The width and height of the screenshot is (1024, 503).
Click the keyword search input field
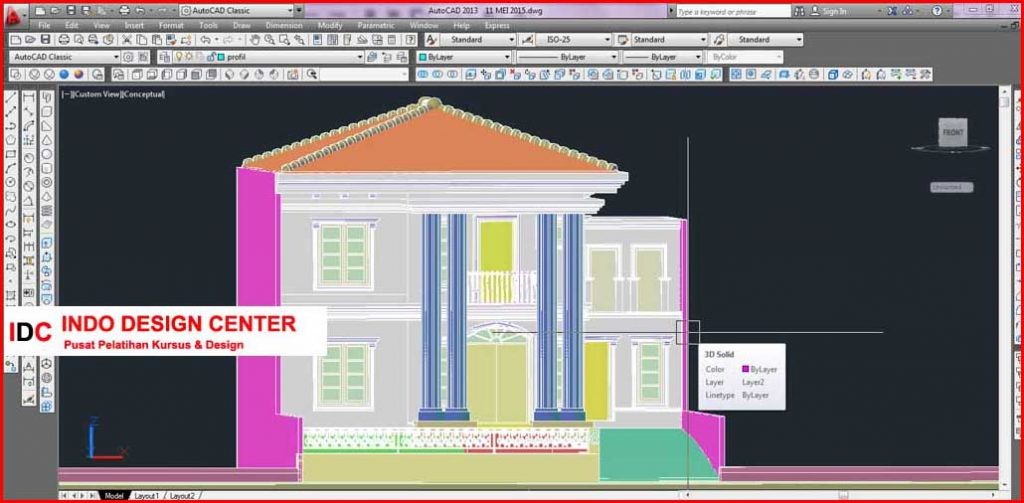coord(733,11)
